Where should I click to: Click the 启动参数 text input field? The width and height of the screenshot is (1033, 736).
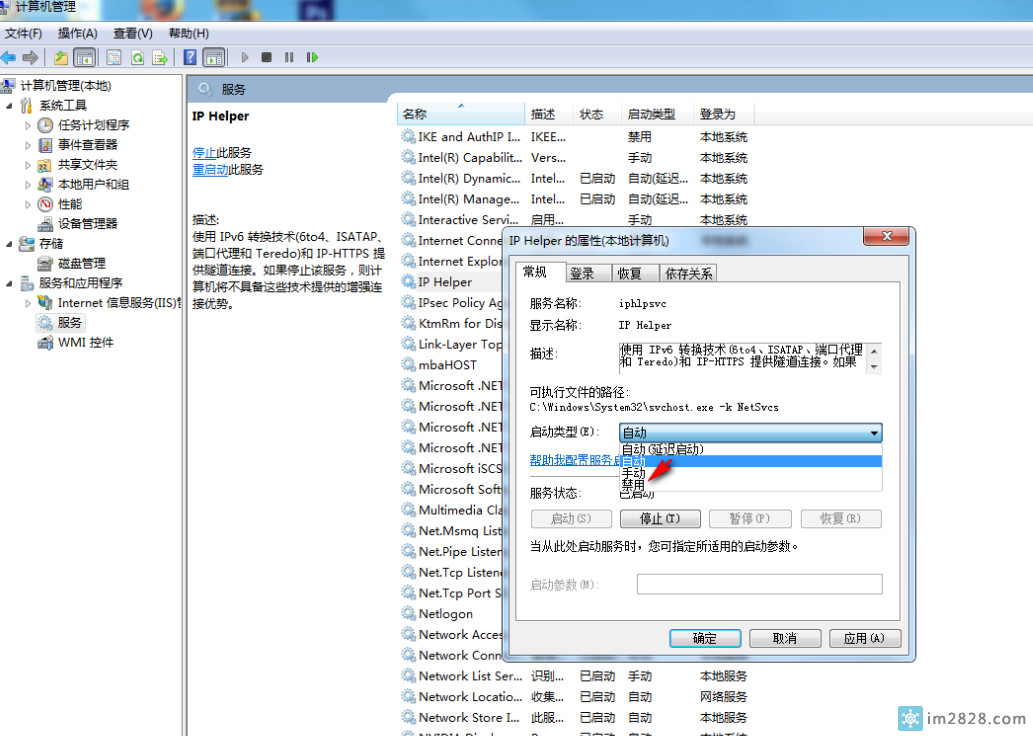[x=759, y=584]
